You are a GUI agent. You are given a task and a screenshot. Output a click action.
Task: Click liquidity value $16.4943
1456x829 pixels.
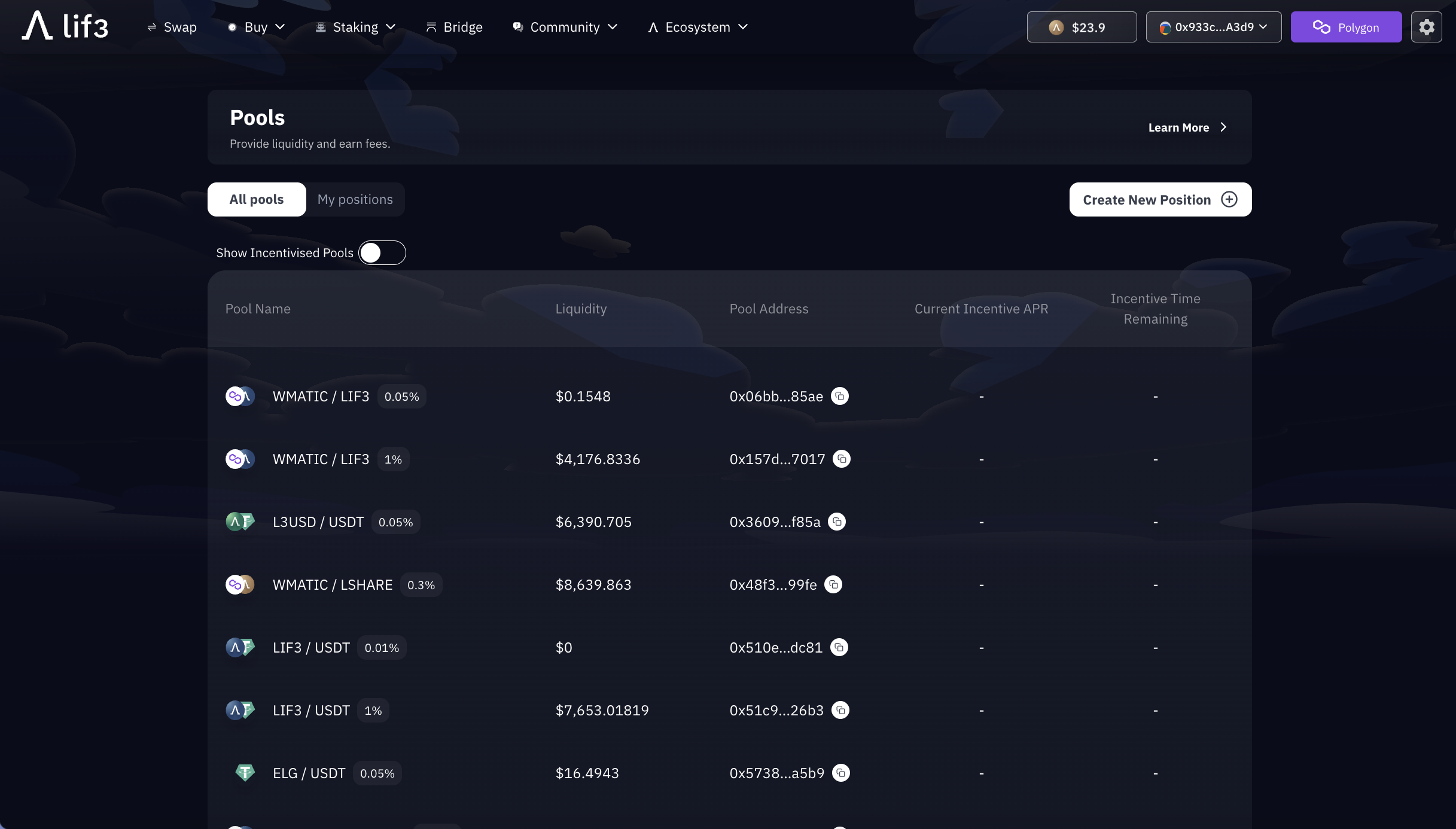[x=587, y=773]
